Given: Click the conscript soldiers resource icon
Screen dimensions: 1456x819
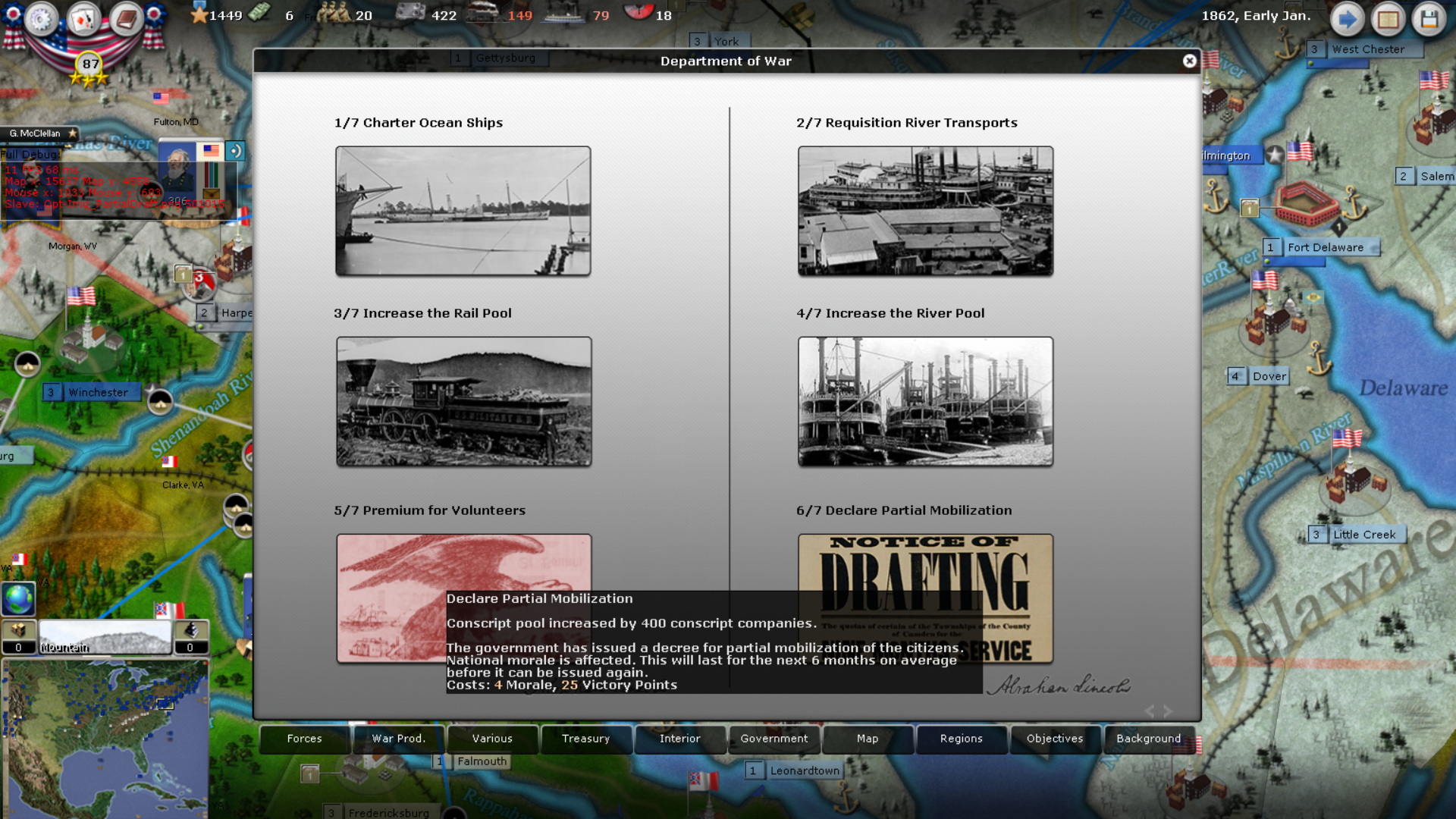Looking at the screenshot, I should click(x=333, y=13).
